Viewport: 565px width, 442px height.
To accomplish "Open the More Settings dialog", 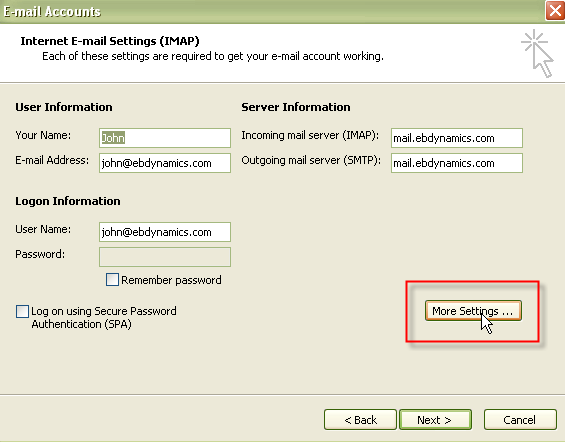I will (473, 311).
